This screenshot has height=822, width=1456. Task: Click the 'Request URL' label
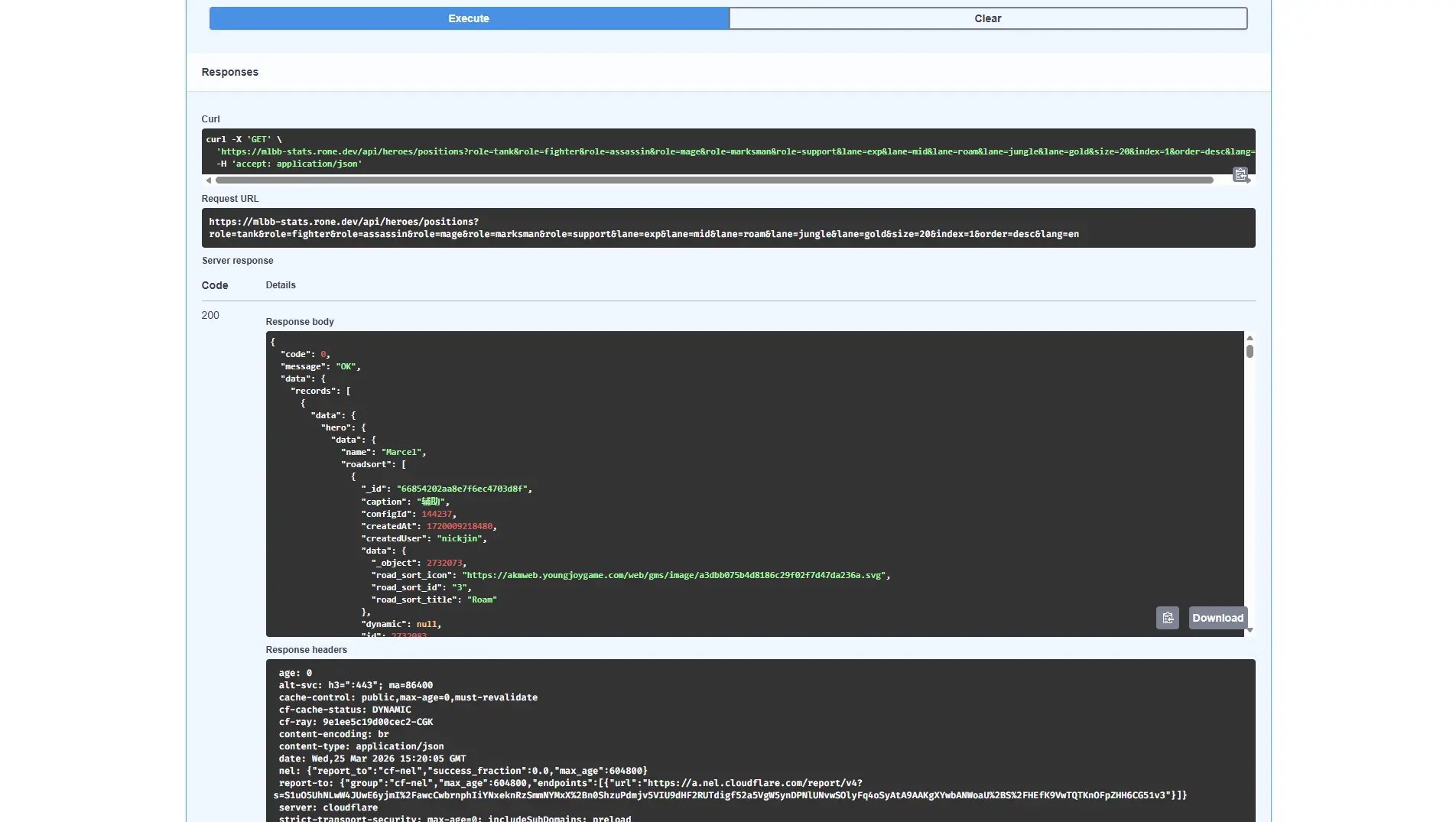230,199
